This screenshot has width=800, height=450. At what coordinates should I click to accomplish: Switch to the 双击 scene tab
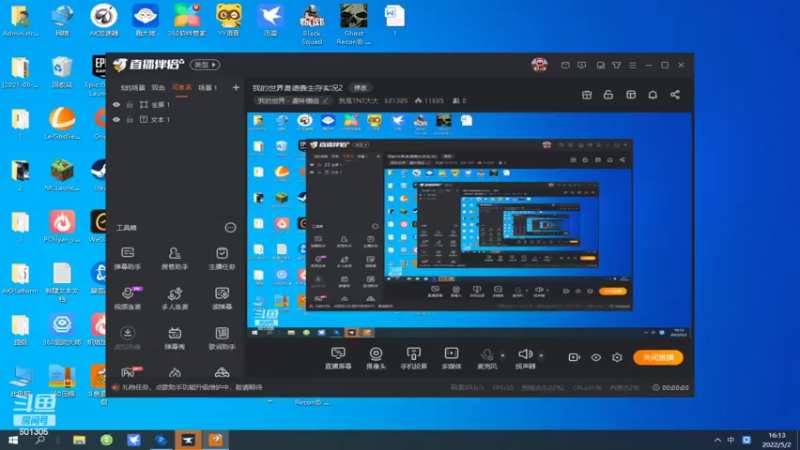tap(158, 88)
